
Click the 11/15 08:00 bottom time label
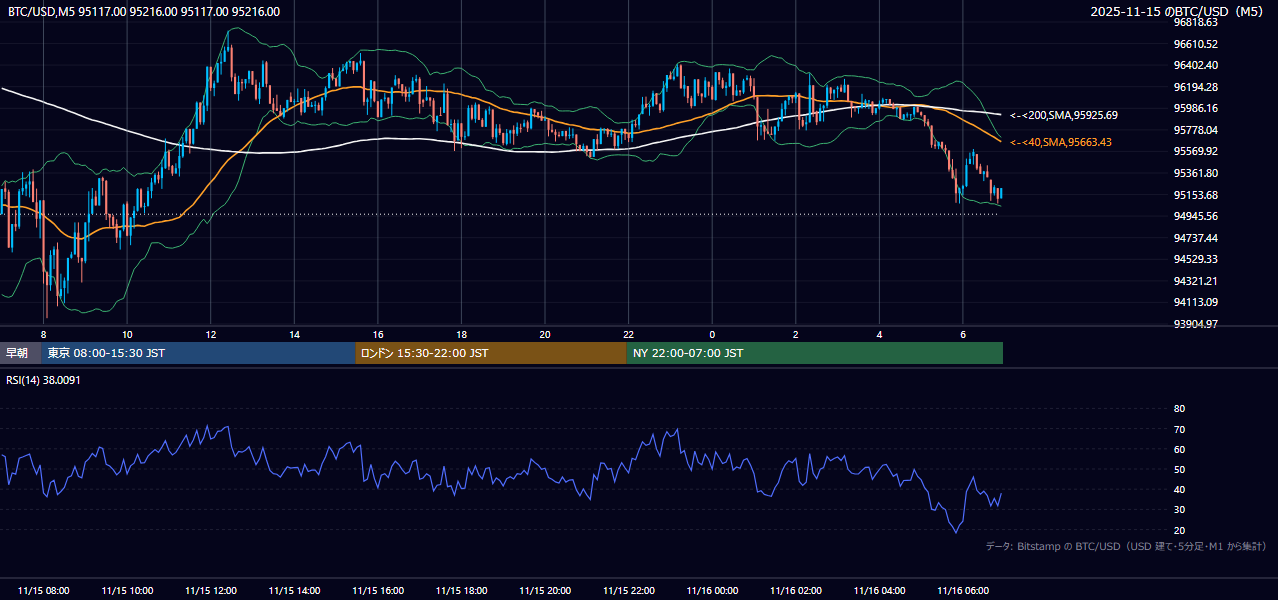pos(44,591)
